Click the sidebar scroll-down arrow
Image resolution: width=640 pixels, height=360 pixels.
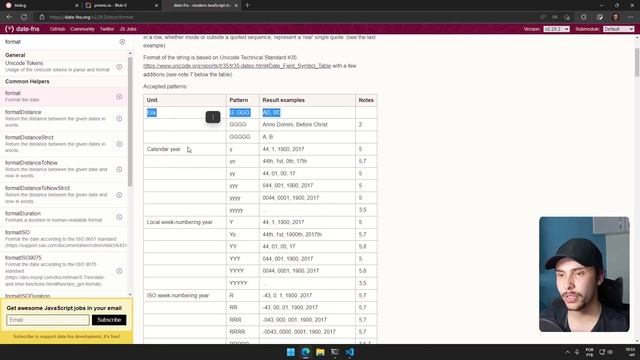(x=130, y=294)
